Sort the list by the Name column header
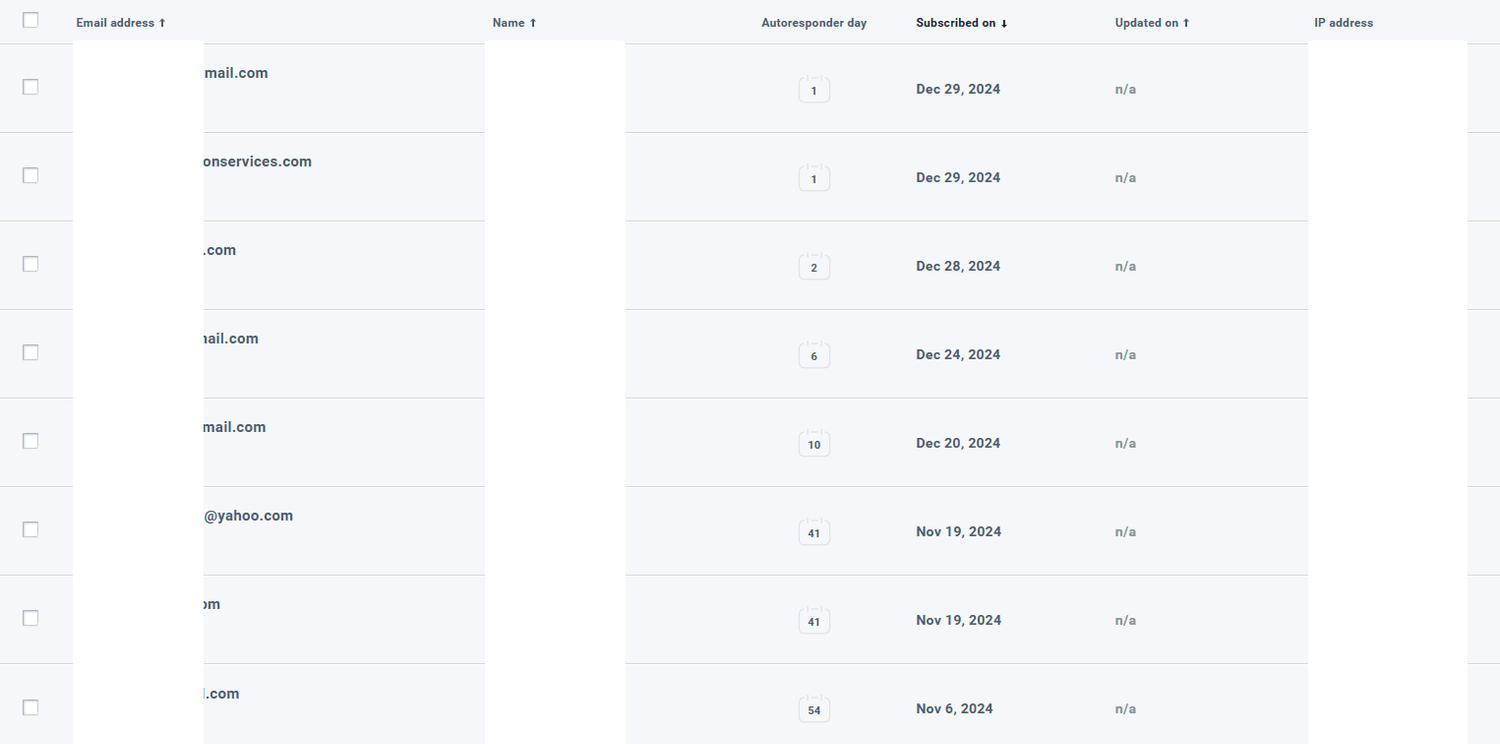Screen dimensions: 1500x744 508,22
